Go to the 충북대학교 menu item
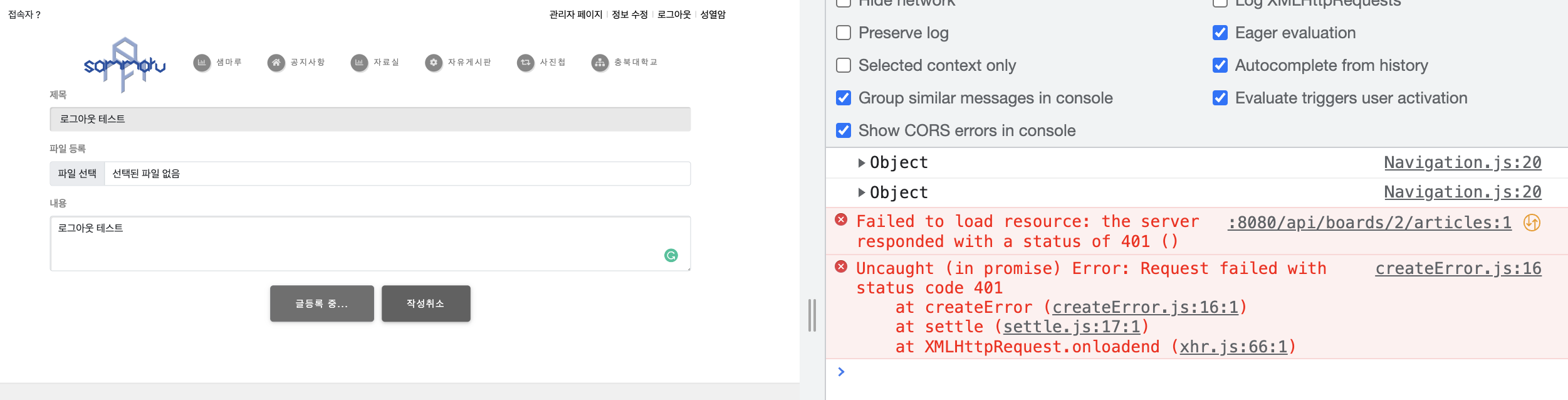Image resolution: width=1568 pixels, height=400 pixels. click(x=635, y=62)
